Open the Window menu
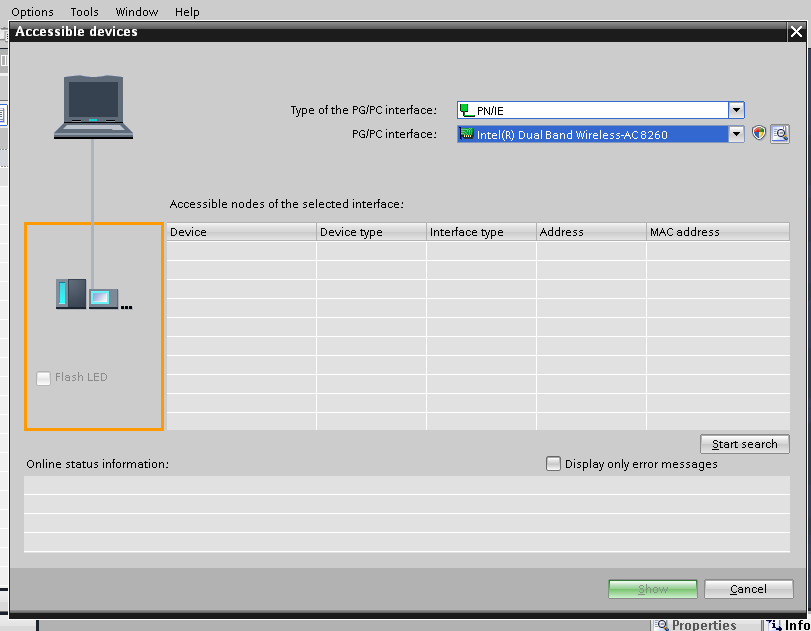 pos(137,11)
